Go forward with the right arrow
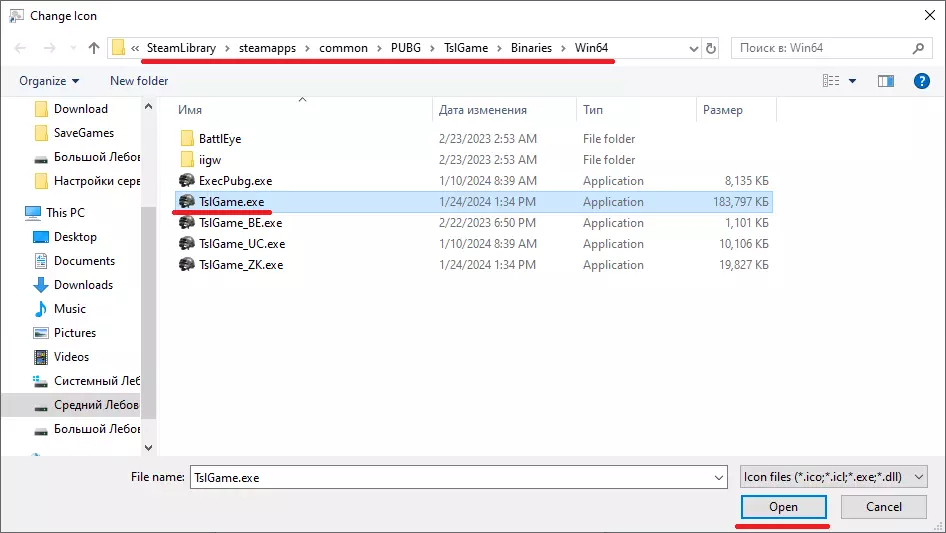This screenshot has height=533, width=946. 49,48
